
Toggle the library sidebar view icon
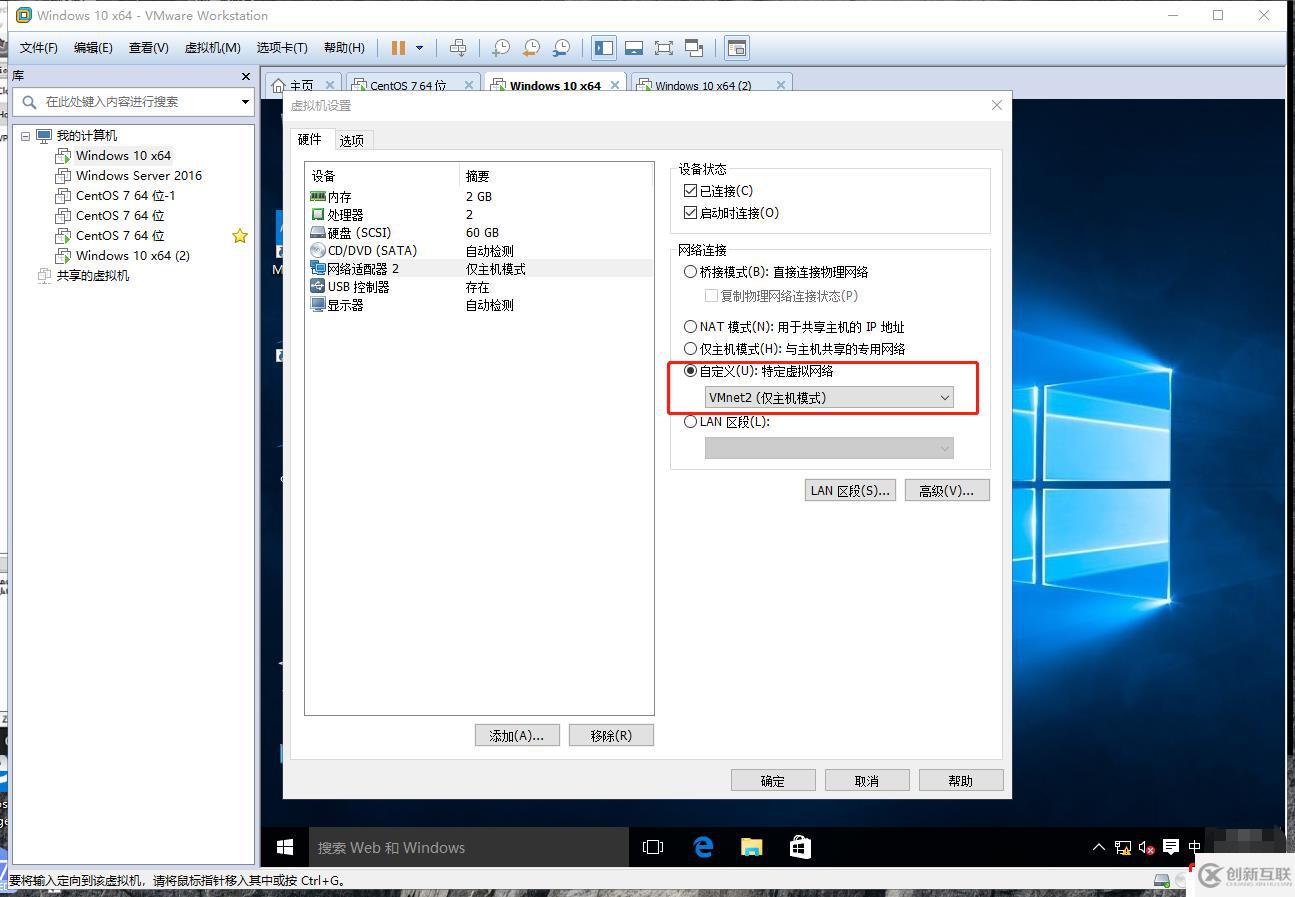coord(604,48)
